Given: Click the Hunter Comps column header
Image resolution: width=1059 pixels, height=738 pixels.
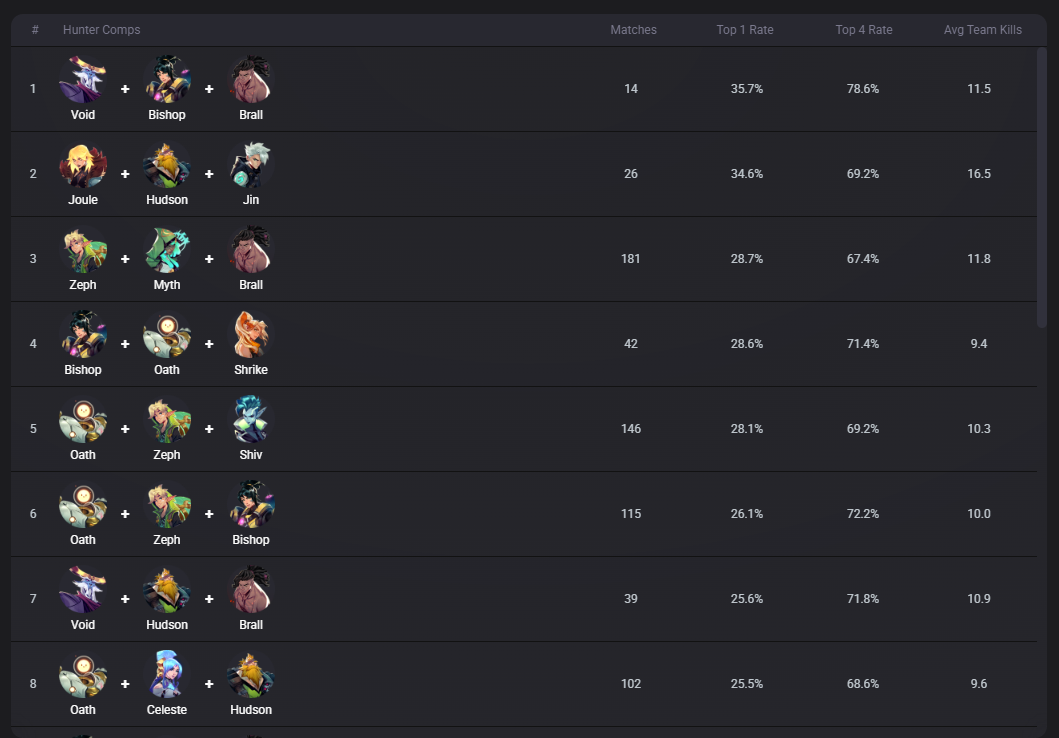Looking at the screenshot, I should click(x=101, y=30).
